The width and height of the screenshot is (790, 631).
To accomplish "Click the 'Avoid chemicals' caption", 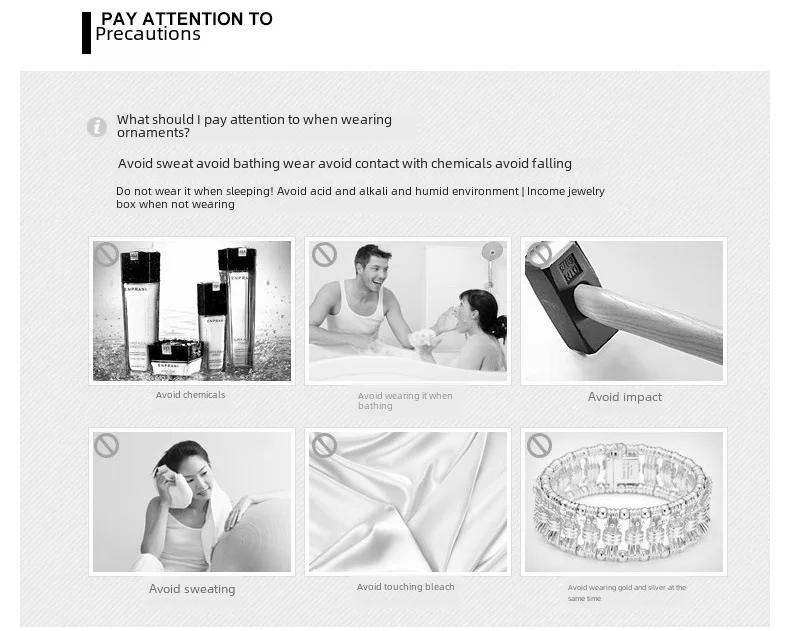I will [x=190, y=395].
